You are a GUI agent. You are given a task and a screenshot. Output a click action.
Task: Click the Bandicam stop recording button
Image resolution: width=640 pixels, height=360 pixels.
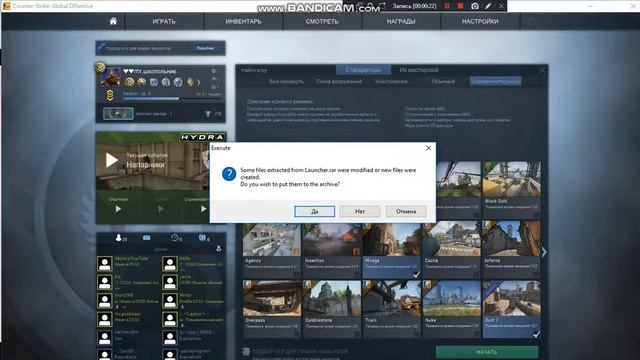[x=460, y=6]
